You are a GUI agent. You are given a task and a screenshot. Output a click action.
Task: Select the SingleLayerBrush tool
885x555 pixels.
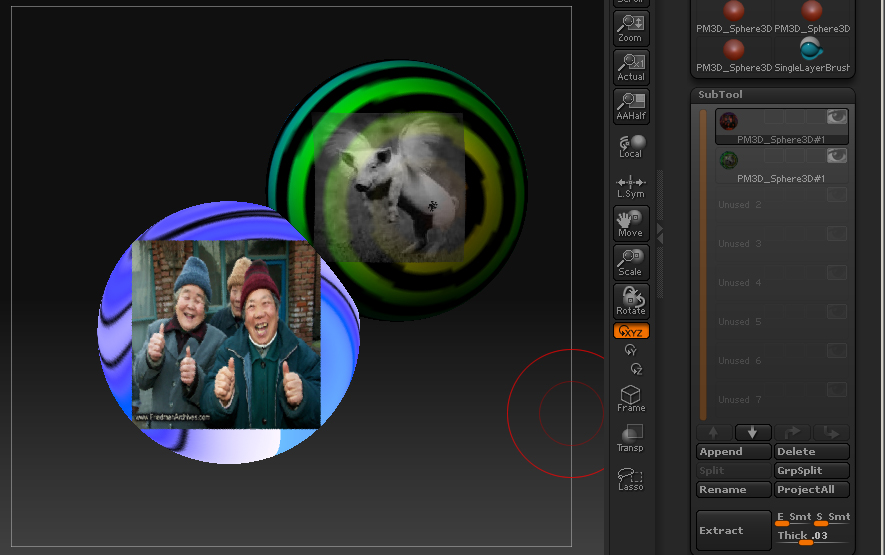click(811, 54)
